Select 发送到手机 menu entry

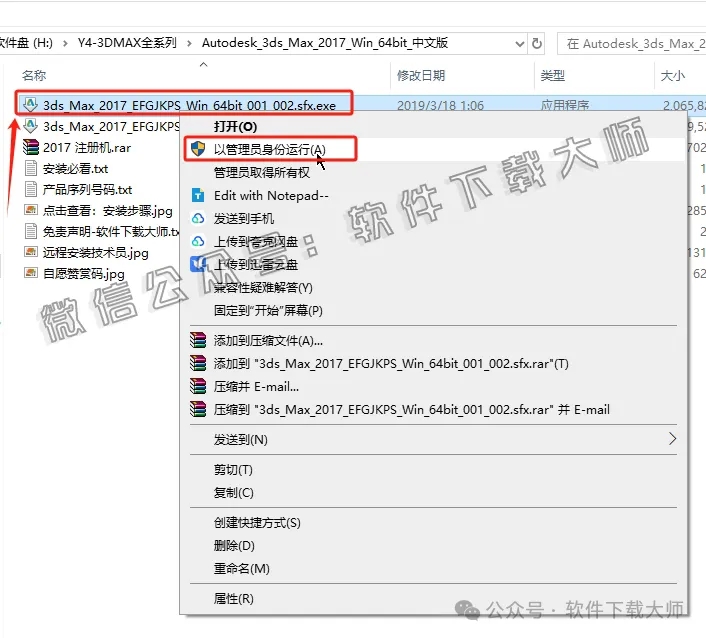244,219
